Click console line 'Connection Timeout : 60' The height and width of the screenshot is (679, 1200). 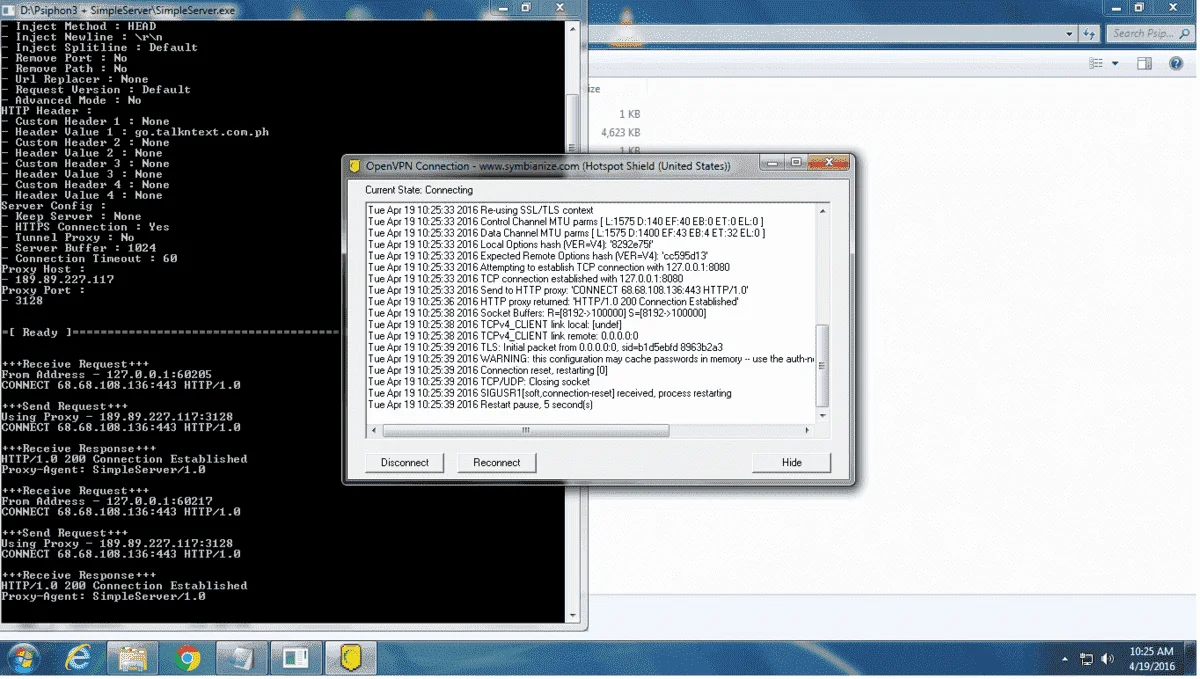89,259
